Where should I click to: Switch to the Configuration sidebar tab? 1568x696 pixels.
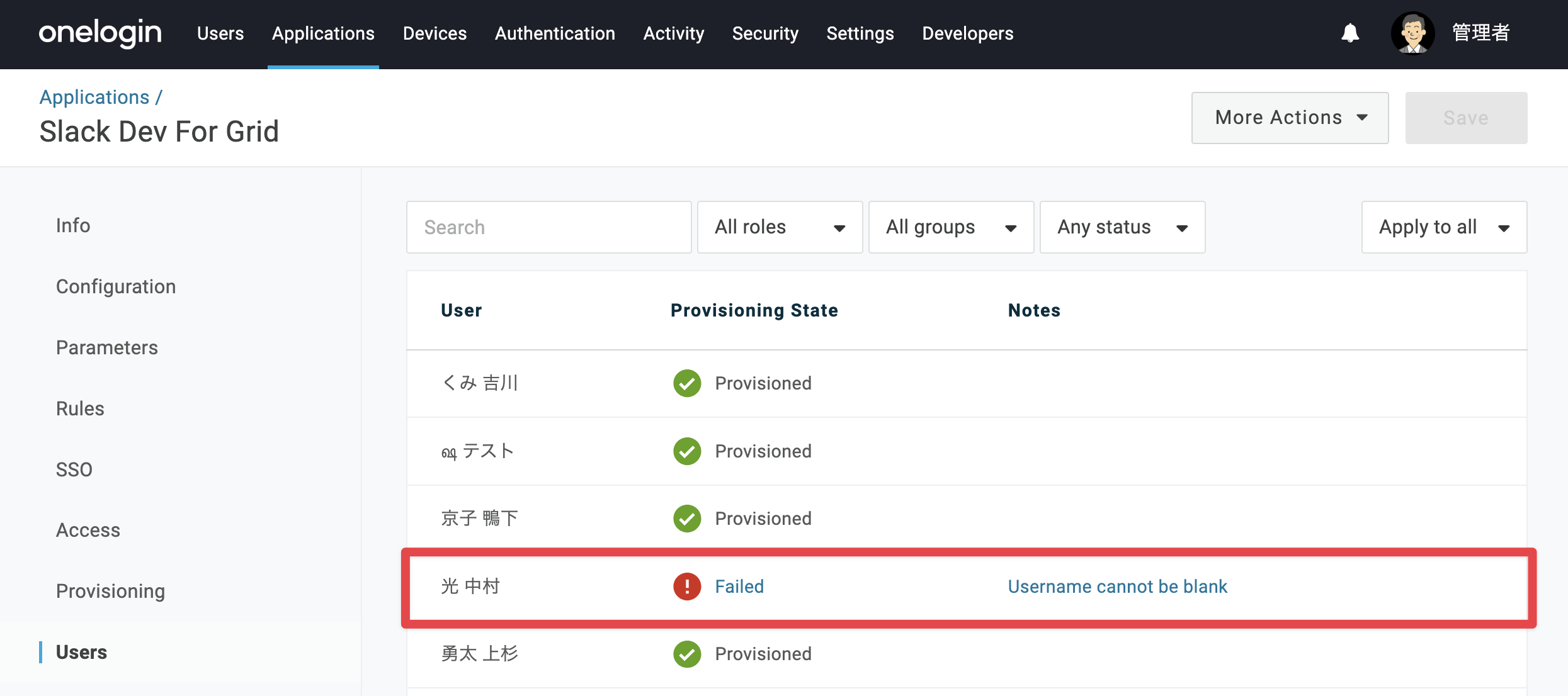(116, 286)
